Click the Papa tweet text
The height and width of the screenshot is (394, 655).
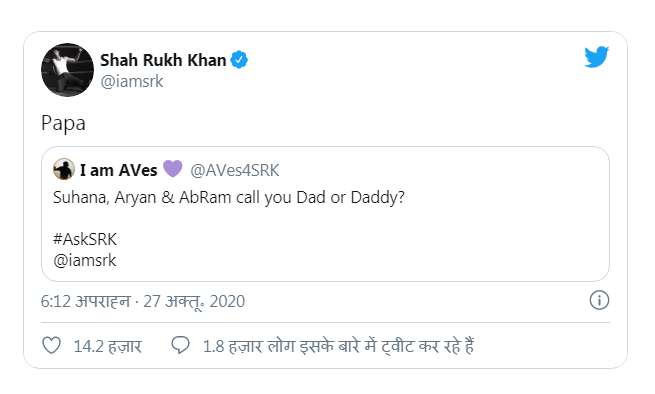pyautogui.click(x=63, y=123)
